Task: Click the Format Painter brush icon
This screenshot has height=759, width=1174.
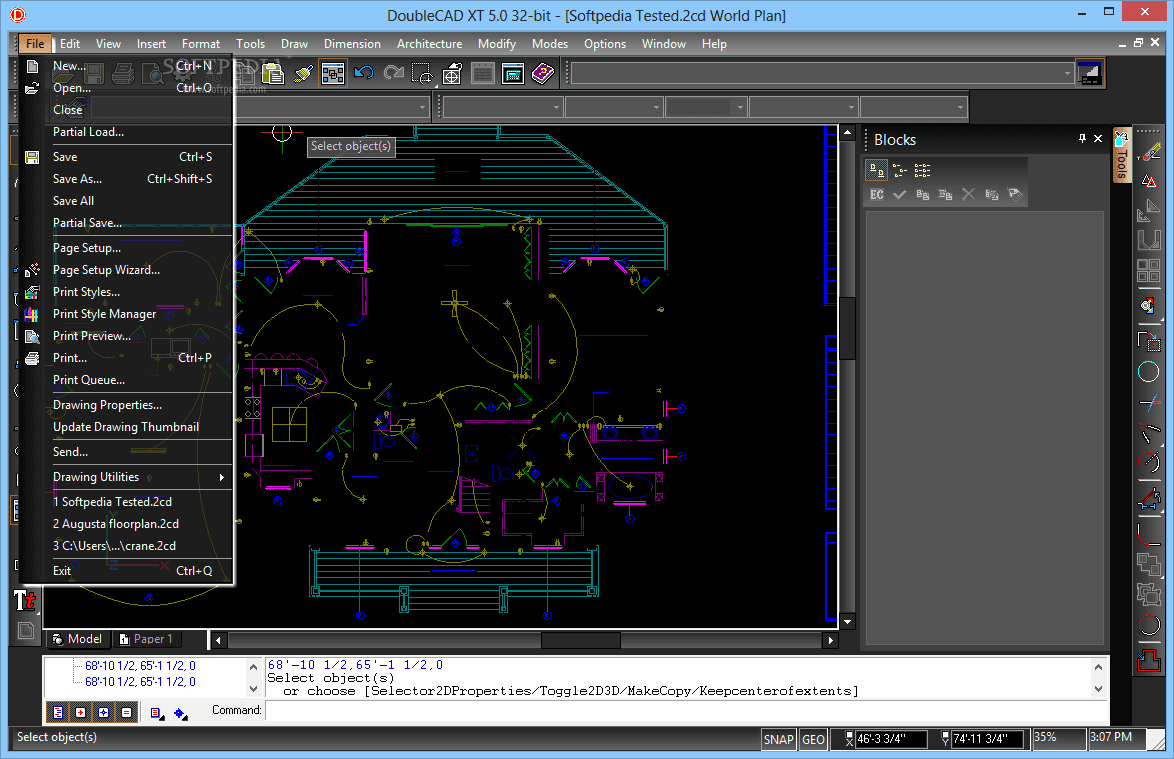Action: [x=303, y=73]
